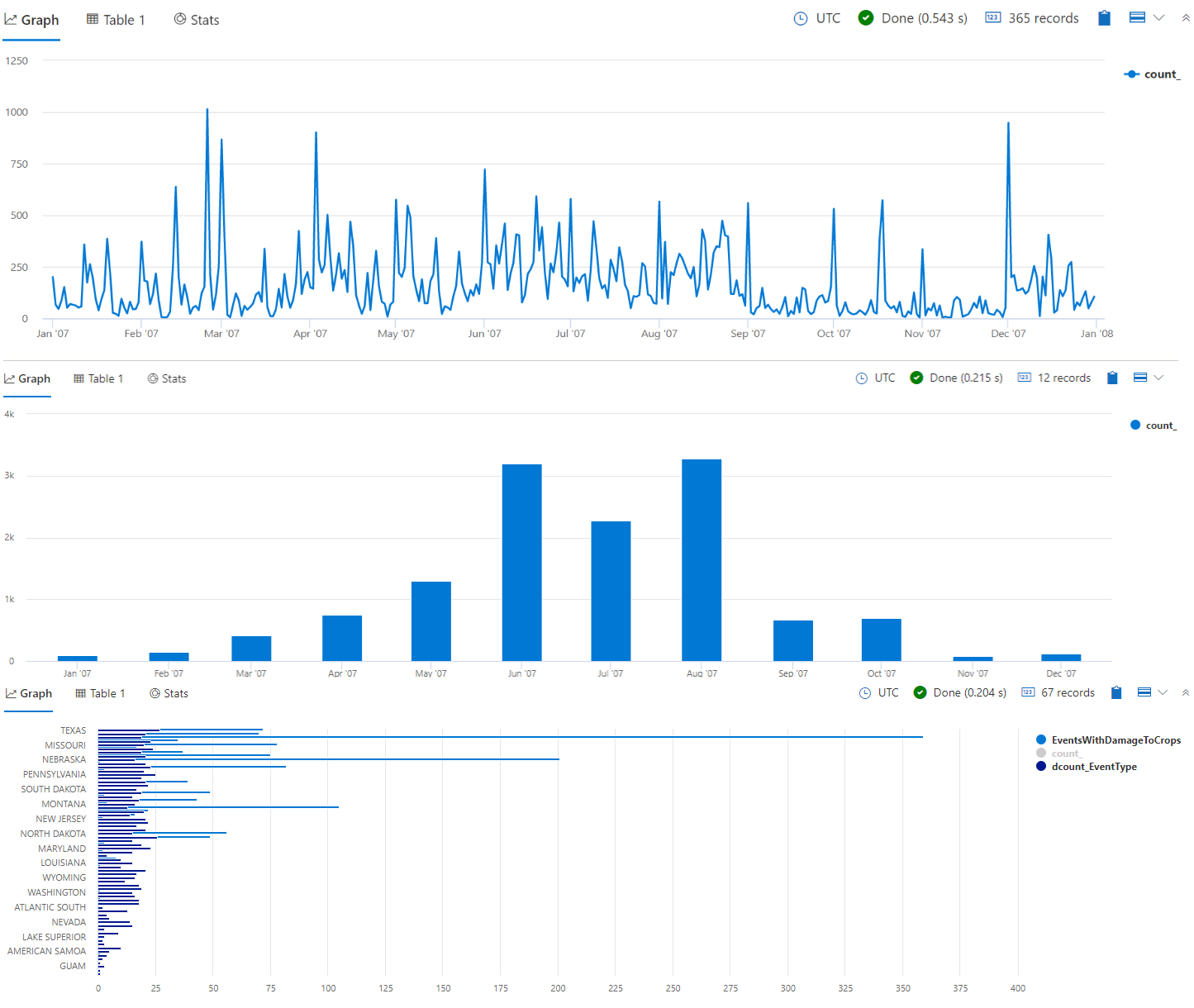Click layout icon in 67 records panel
This screenshot has width=1194, height=1008.
click(1144, 692)
